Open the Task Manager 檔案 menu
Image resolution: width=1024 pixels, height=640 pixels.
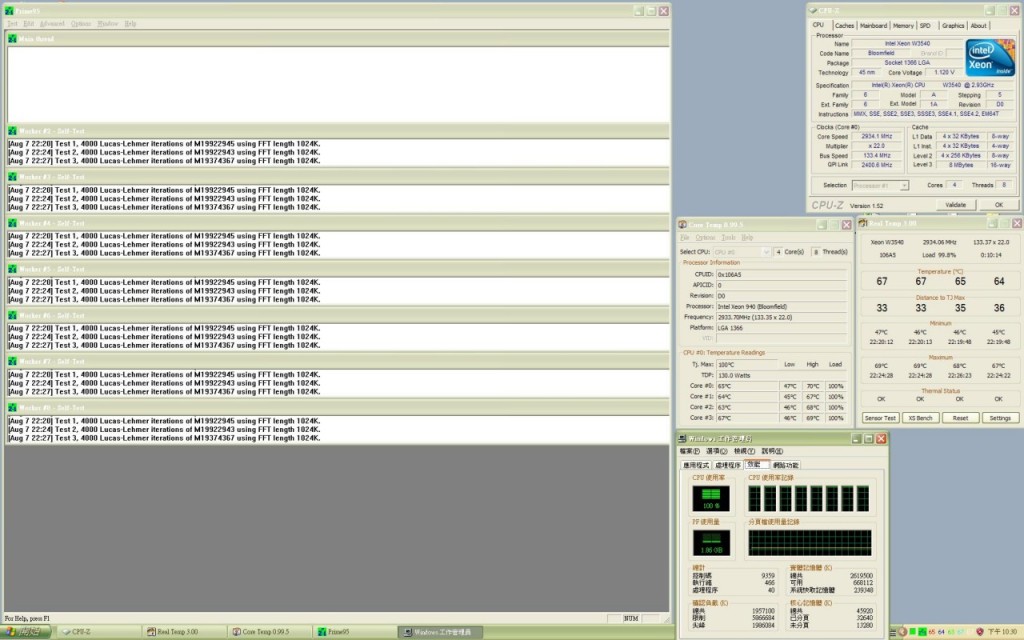tap(690, 451)
